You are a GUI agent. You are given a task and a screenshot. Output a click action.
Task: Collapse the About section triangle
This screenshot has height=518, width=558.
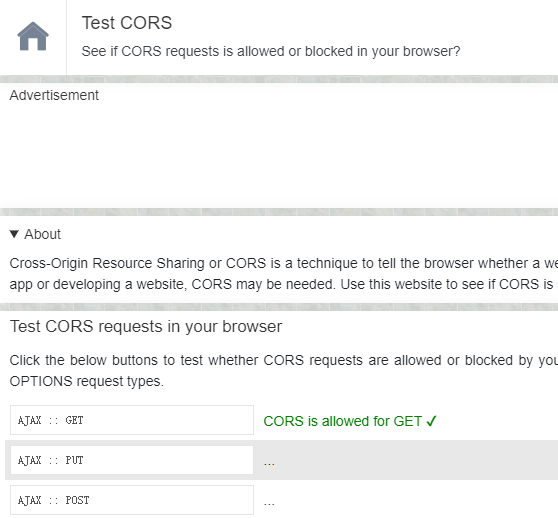[14, 234]
